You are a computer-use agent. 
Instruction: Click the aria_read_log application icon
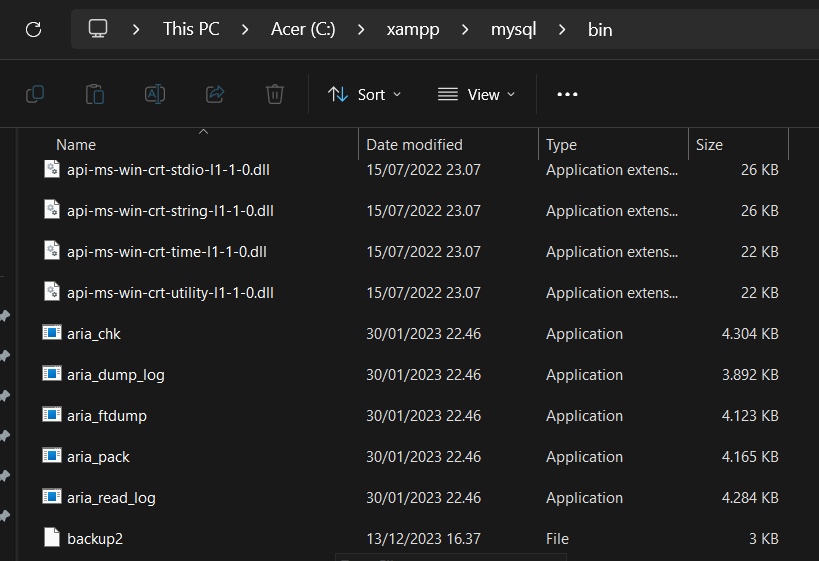point(52,496)
